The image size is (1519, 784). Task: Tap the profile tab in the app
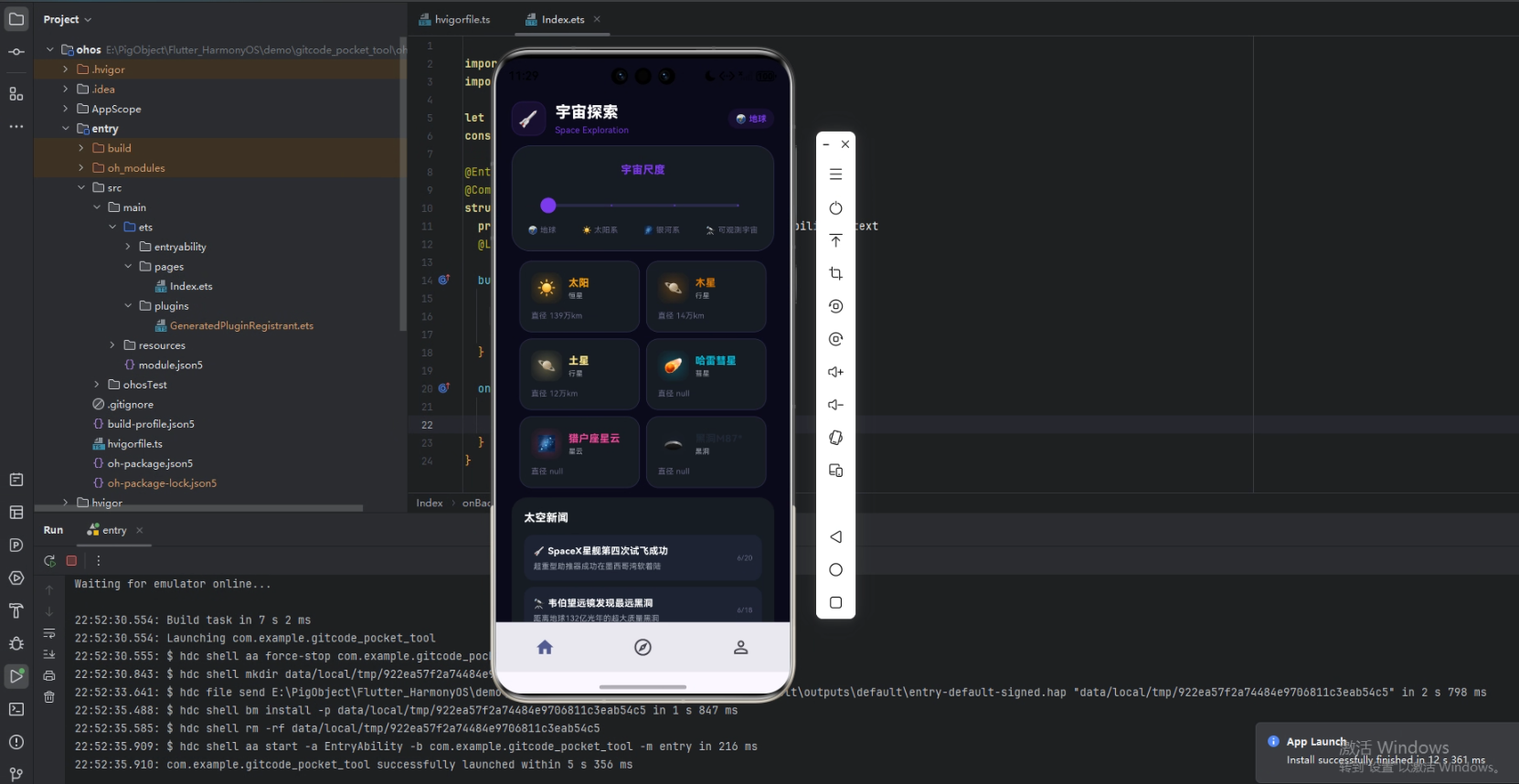click(740, 647)
